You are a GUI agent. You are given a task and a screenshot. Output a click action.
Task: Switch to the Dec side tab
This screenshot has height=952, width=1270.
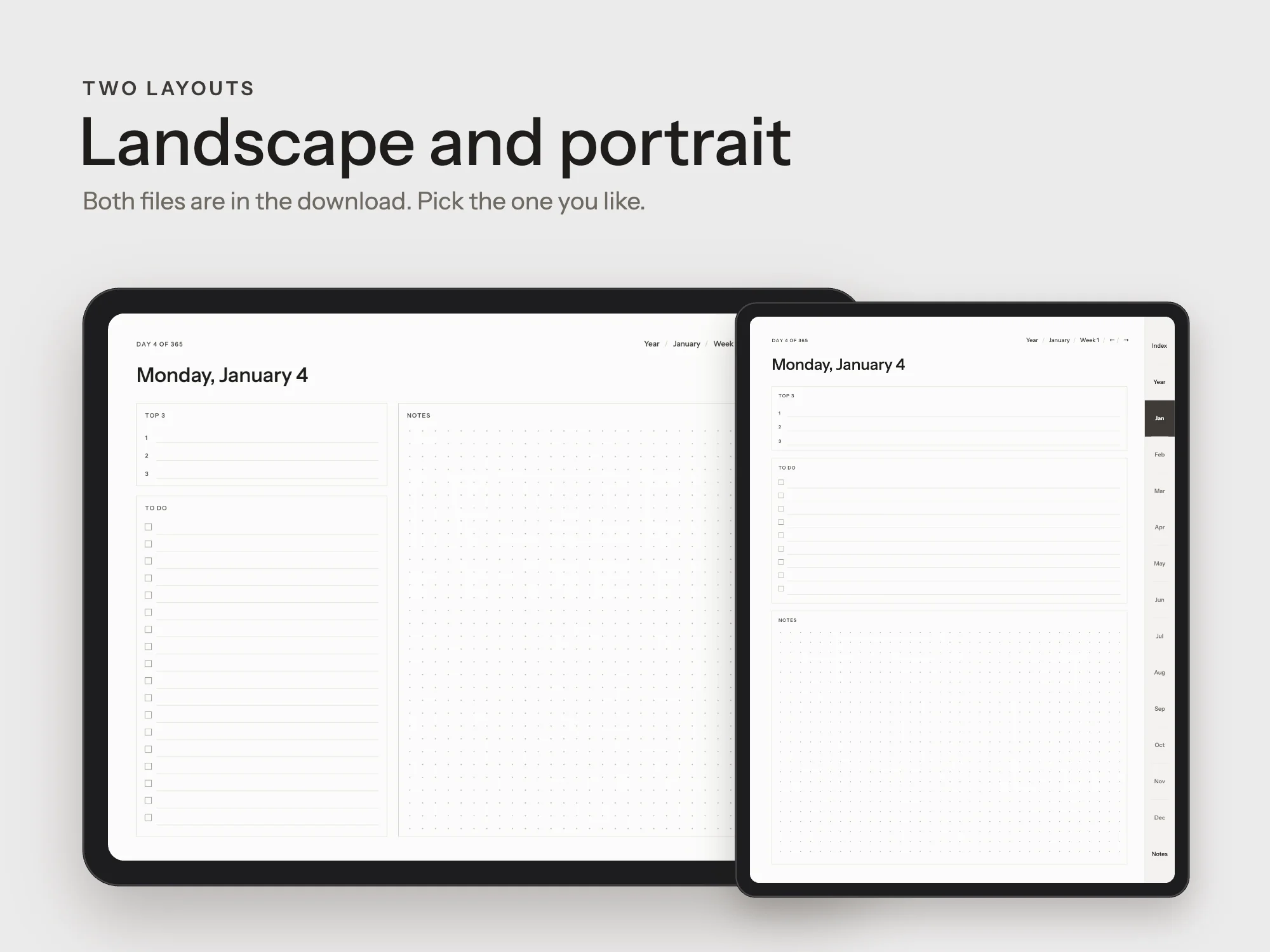1160,817
